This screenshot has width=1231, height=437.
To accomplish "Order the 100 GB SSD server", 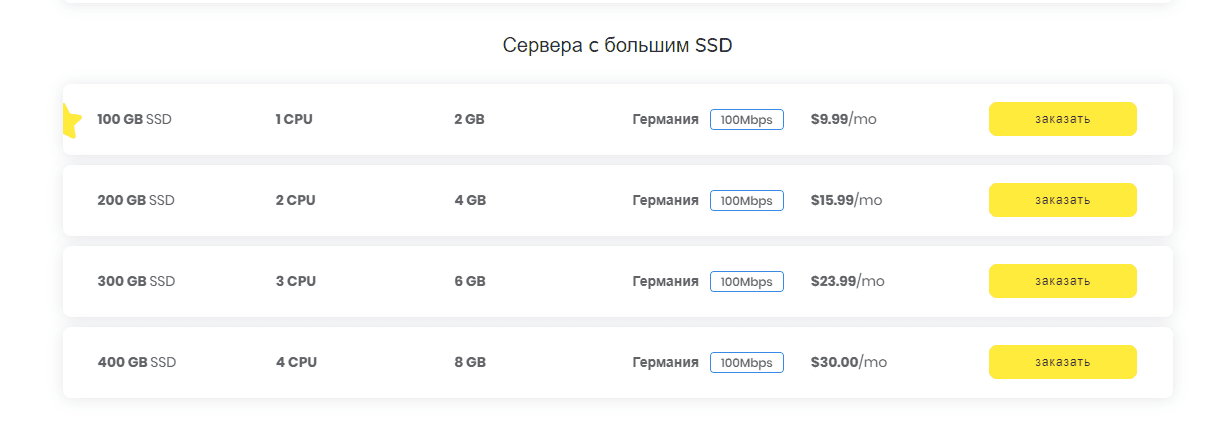I will [x=1062, y=119].
